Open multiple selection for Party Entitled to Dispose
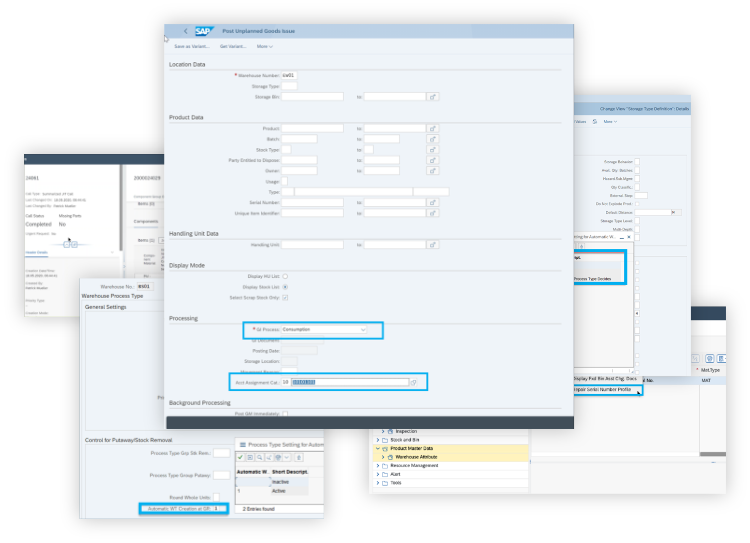 [x=432, y=160]
